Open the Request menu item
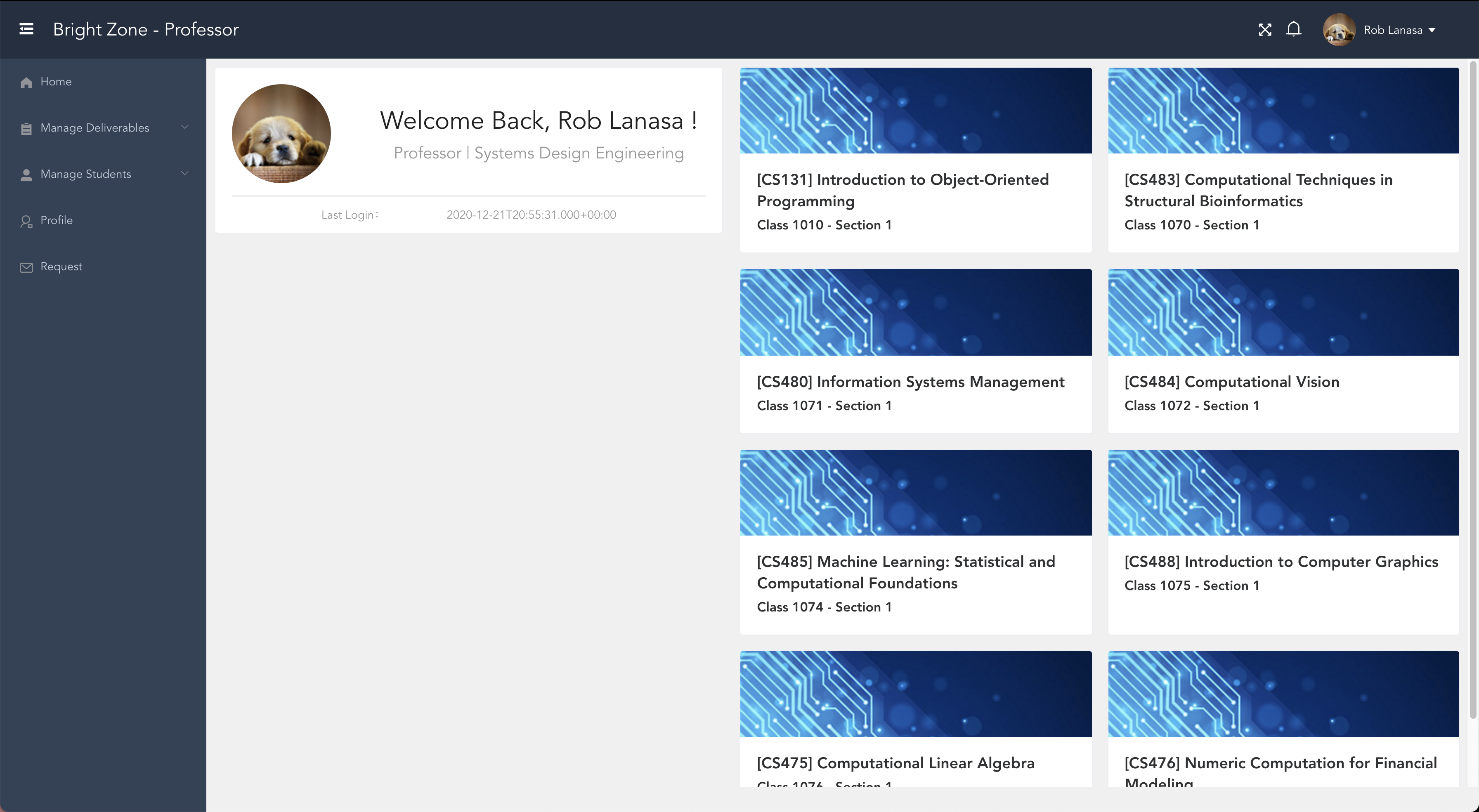The height and width of the screenshot is (812, 1479). tap(61, 267)
